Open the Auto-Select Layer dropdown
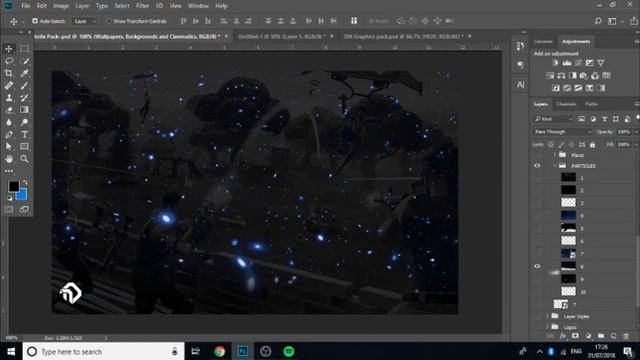Viewport: 640px width, 360px height. [x=85, y=21]
